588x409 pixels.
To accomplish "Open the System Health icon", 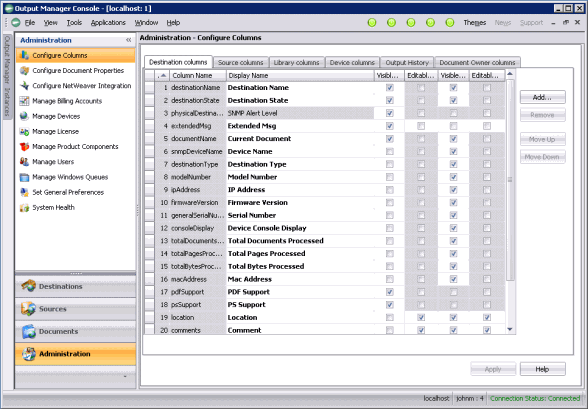I will pyautogui.click(x=24, y=207).
